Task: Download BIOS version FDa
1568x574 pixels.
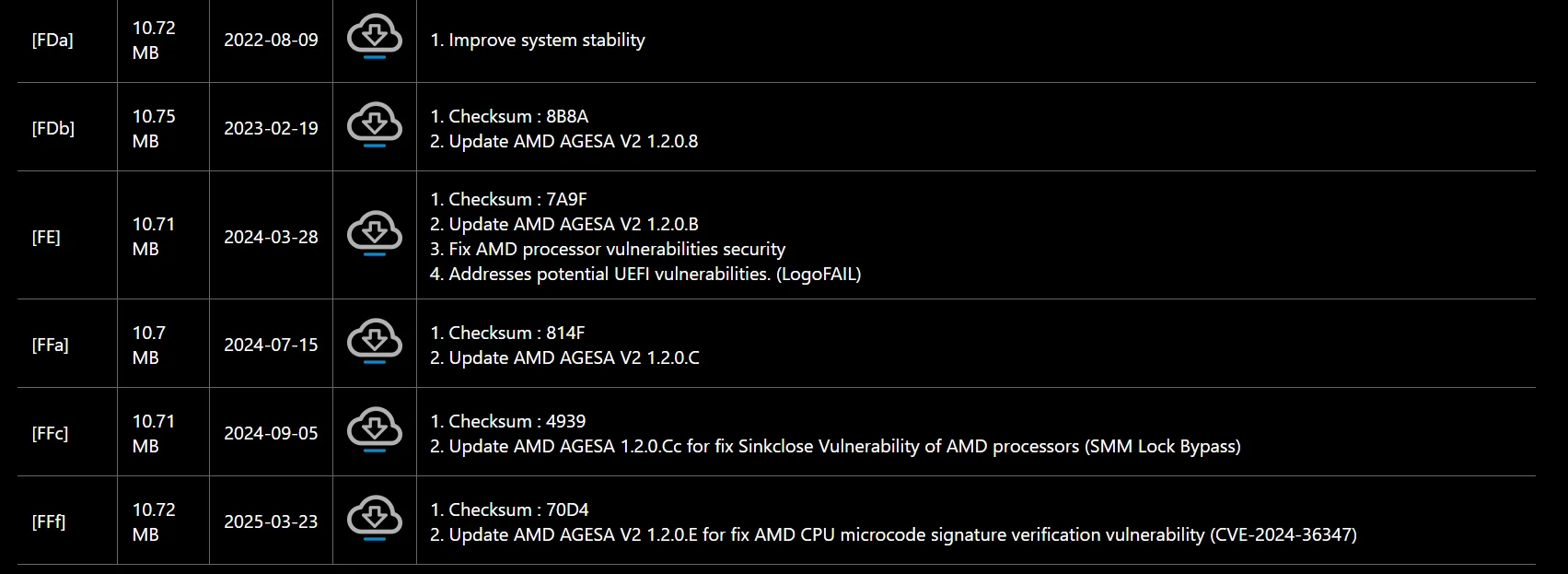Action: pyautogui.click(x=374, y=40)
